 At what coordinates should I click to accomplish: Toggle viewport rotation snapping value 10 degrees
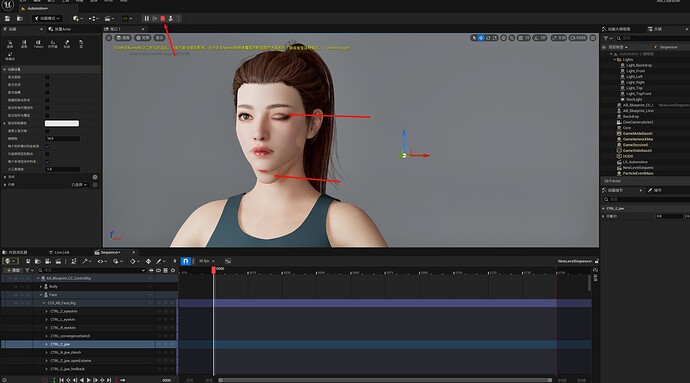click(x=540, y=38)
